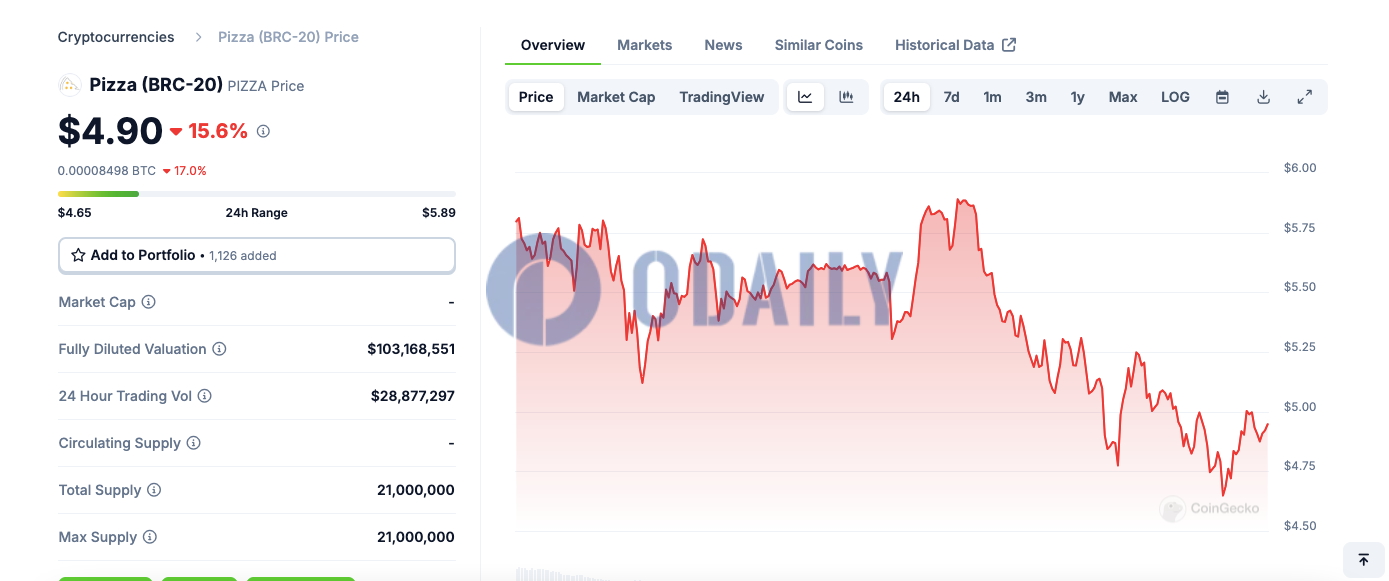Viewport: 1389px width, 581px height.
Task: Click the $4.90 current price
Action: (110, 131)
